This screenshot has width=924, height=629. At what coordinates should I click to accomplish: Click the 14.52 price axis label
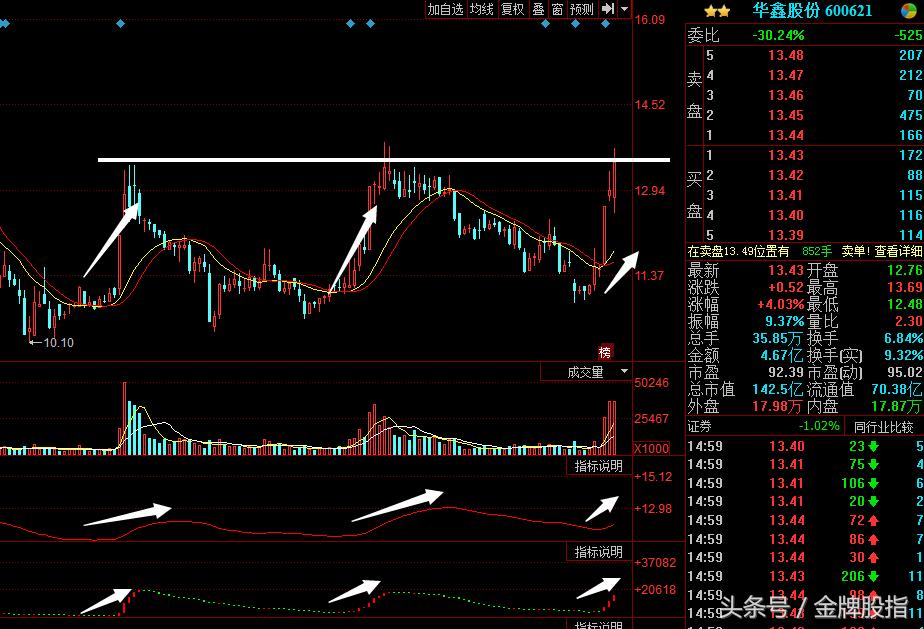click(x=649, y=105)
